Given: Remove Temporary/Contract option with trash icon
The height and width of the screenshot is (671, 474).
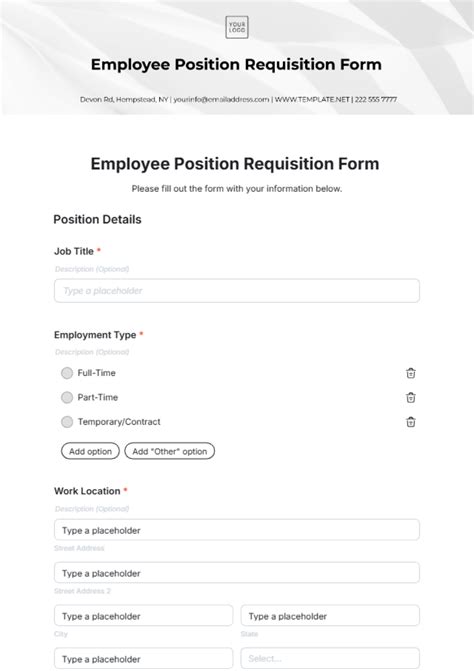Looking at the screenshot, I should (x=411, y=422).
